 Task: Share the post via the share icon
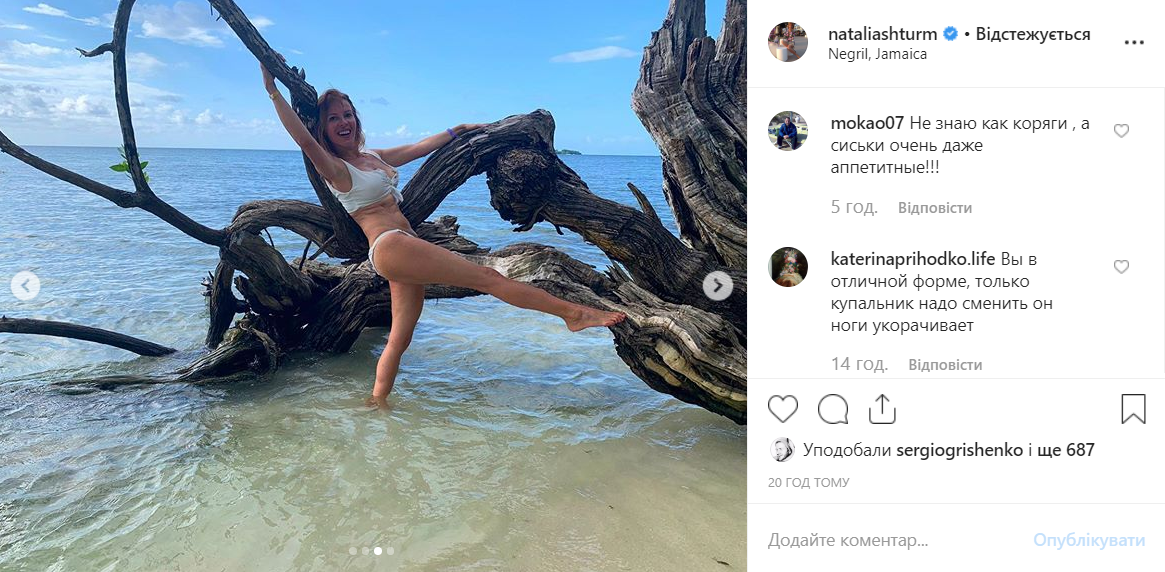tap(882, 409)
